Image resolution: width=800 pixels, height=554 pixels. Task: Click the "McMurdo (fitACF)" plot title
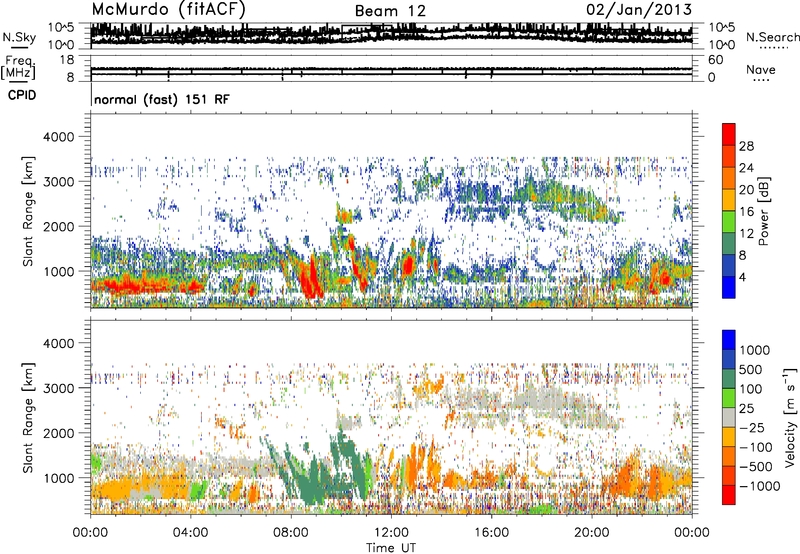pyautogui.click(x=168, y=10)
